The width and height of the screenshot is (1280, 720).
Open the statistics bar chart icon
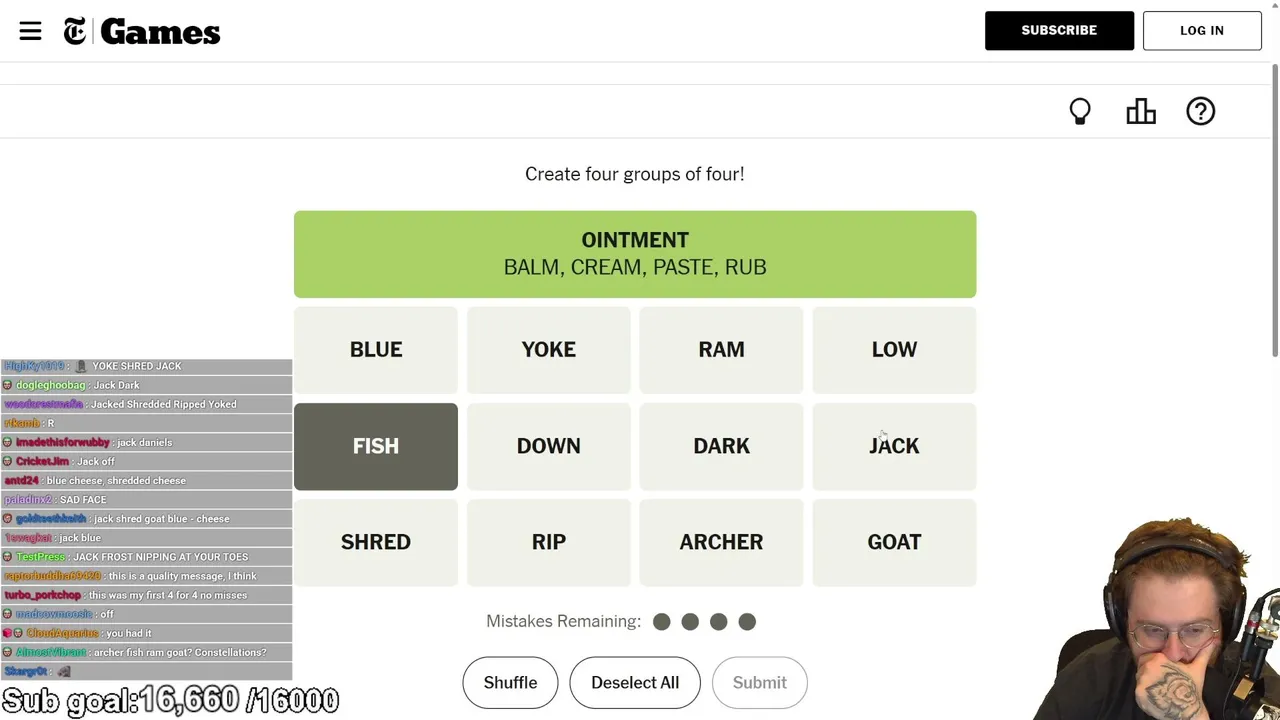point(1141,111)
